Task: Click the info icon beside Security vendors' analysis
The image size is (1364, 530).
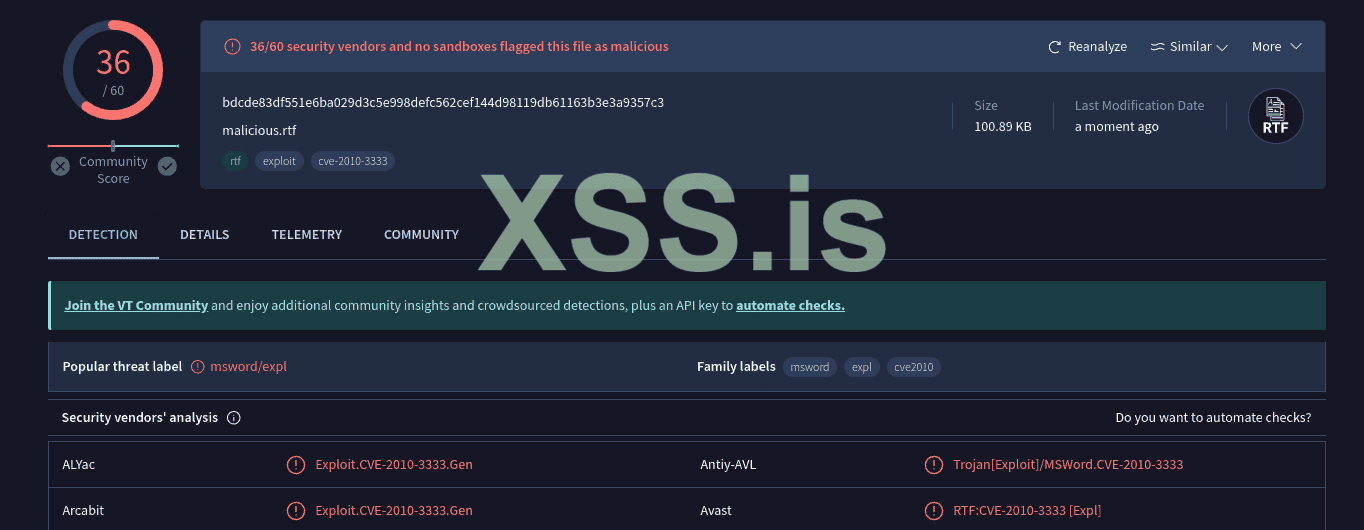Action: (234, 418)
